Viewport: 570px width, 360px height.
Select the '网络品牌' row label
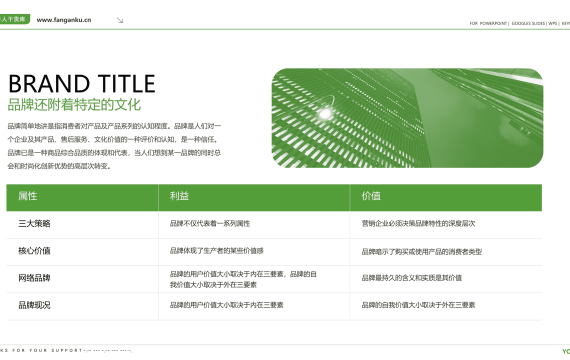(x=34, y=278)
